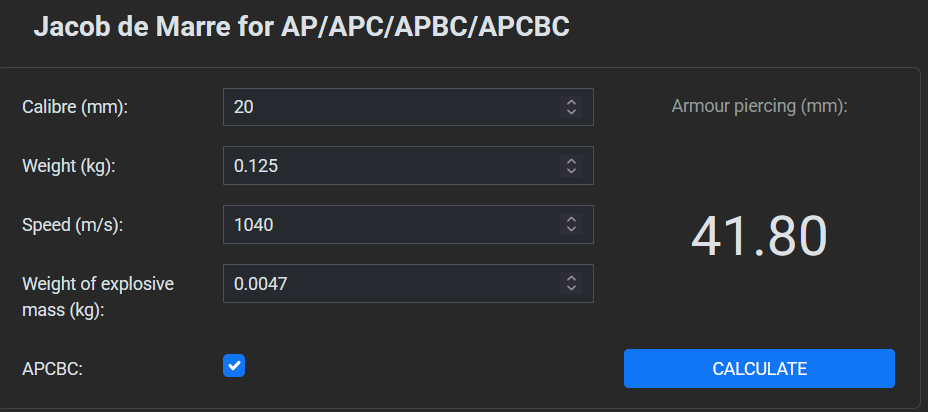The width and height of the screenshot is (928, 412).
Task: Click the 41.80 armour piercing result
Action: pyautogui.click(x=759, y=236)
